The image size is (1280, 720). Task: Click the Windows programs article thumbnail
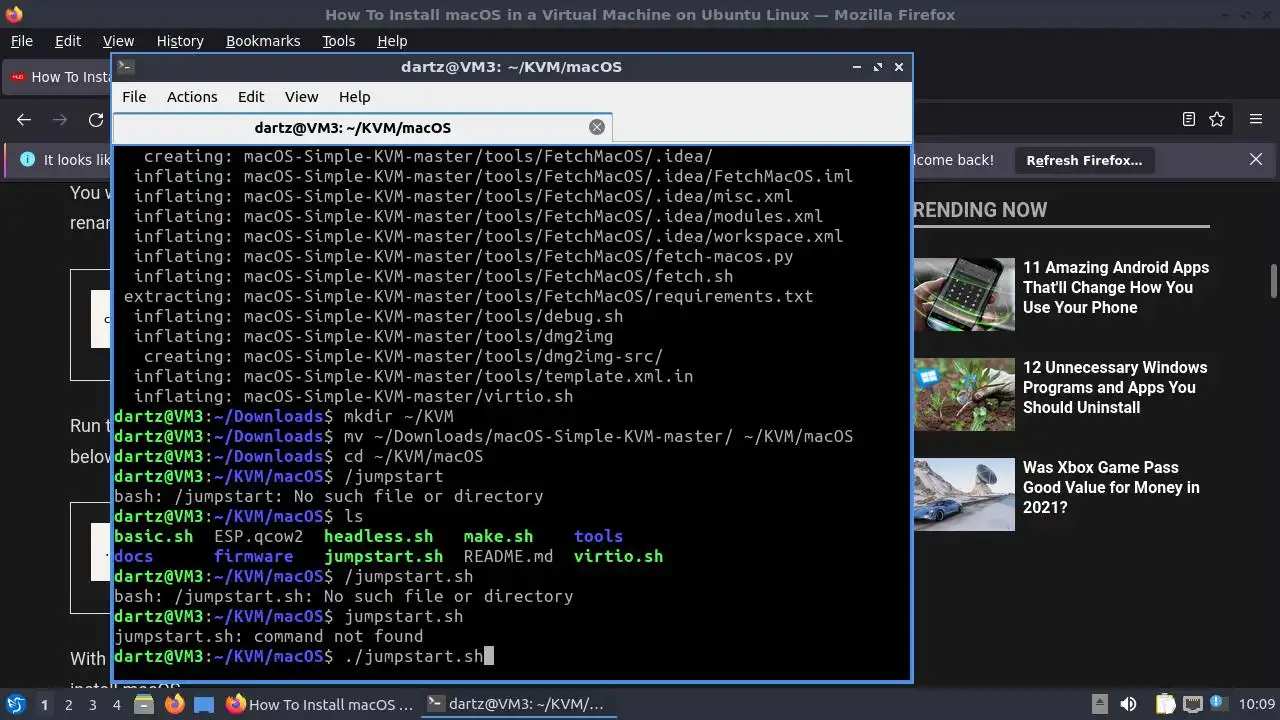[964, 394]
